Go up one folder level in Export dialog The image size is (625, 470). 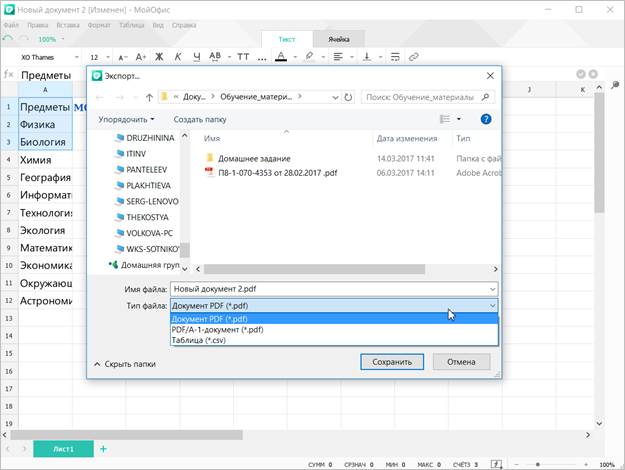(149, 97)
